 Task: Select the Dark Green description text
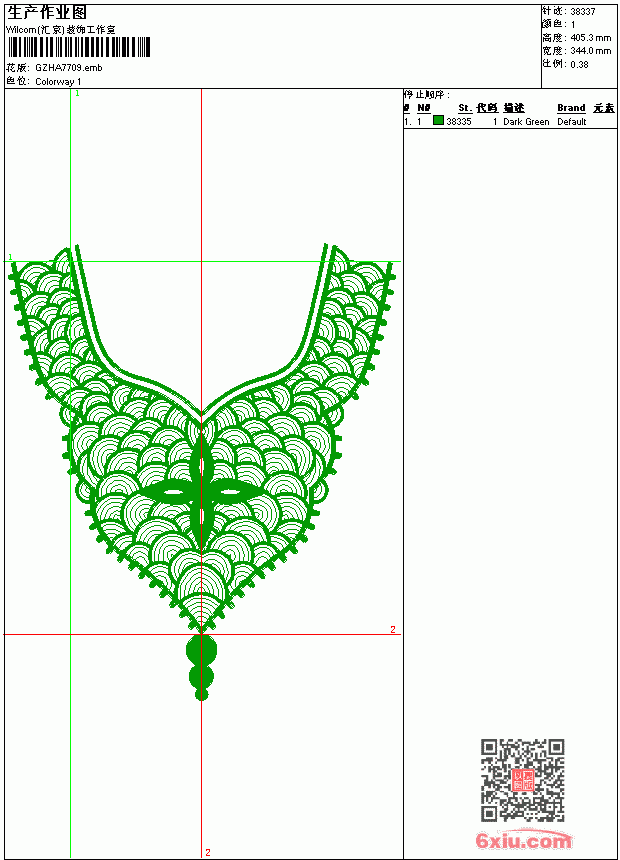click(526, 122)
